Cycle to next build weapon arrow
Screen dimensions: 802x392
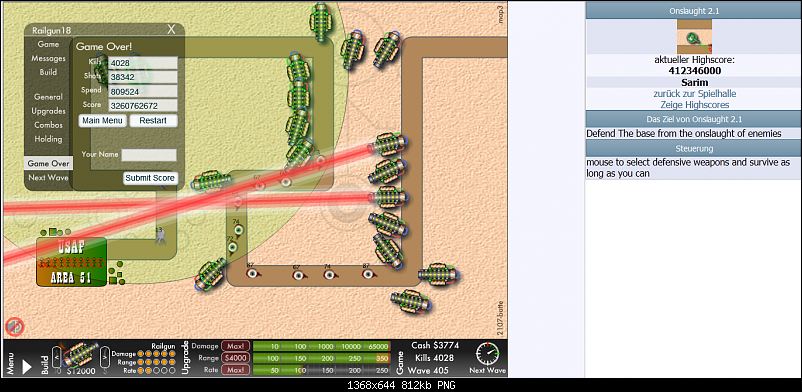coord(104,353)
